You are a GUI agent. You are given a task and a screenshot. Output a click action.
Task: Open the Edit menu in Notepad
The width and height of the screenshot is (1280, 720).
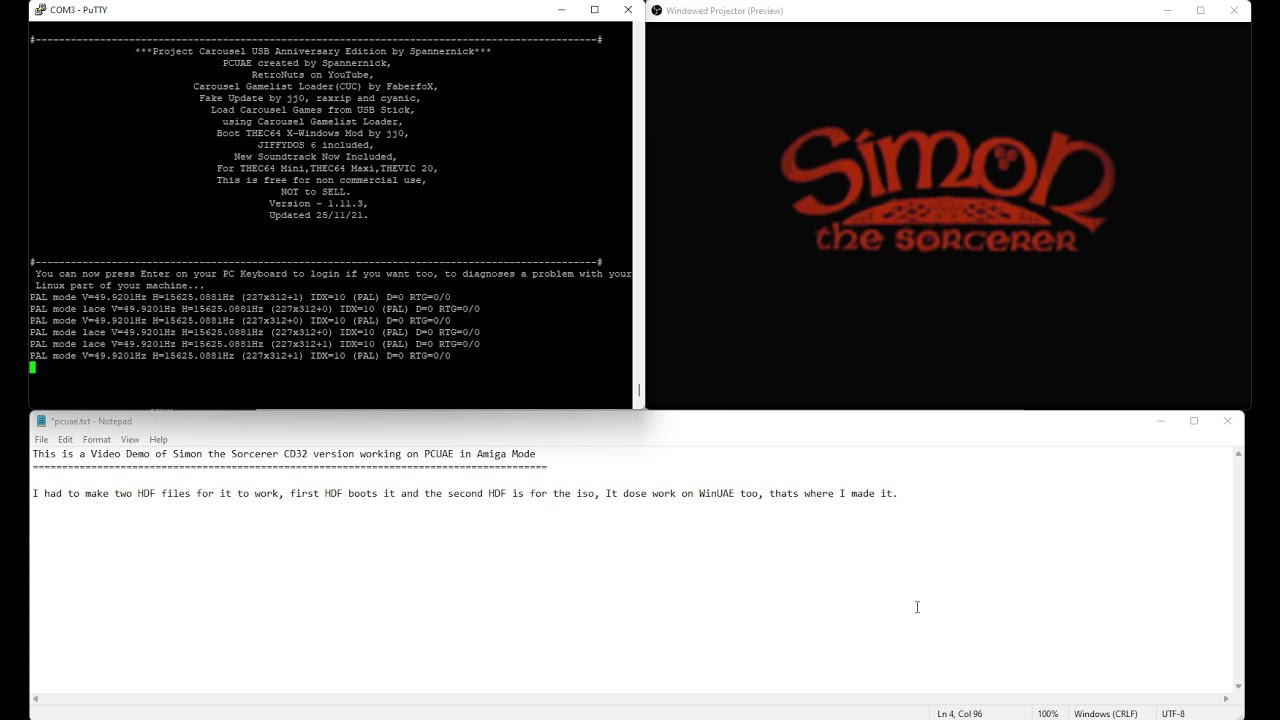click(65, 440)
